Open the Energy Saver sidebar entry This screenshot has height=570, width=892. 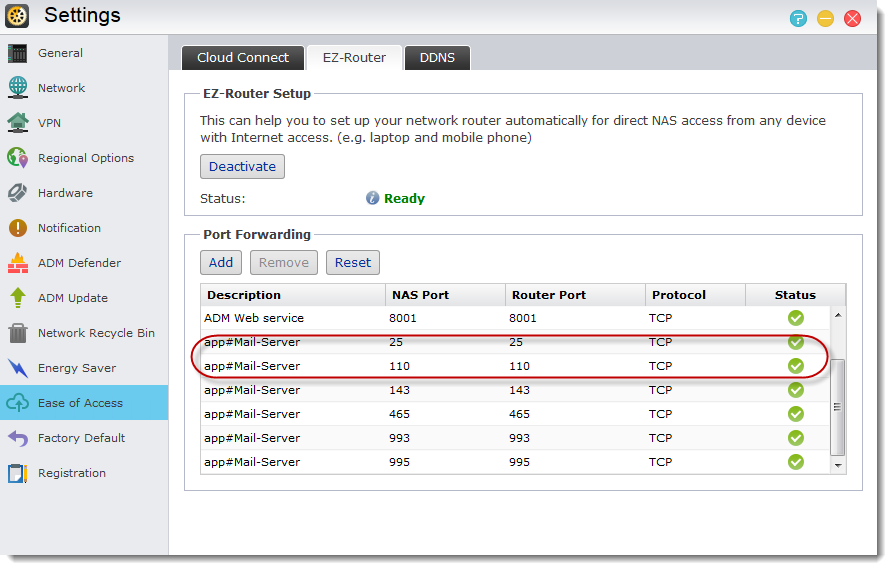point(84,368)
